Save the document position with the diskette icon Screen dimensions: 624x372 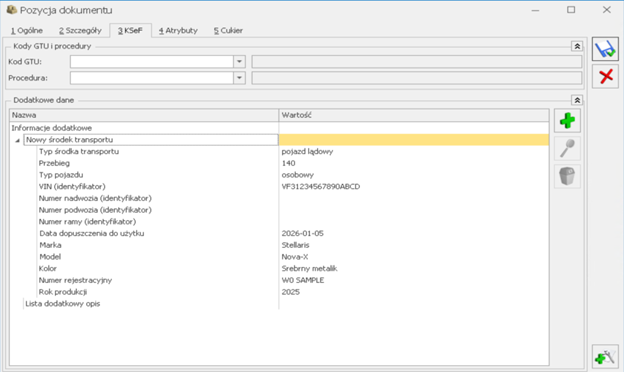pos(605,49)
